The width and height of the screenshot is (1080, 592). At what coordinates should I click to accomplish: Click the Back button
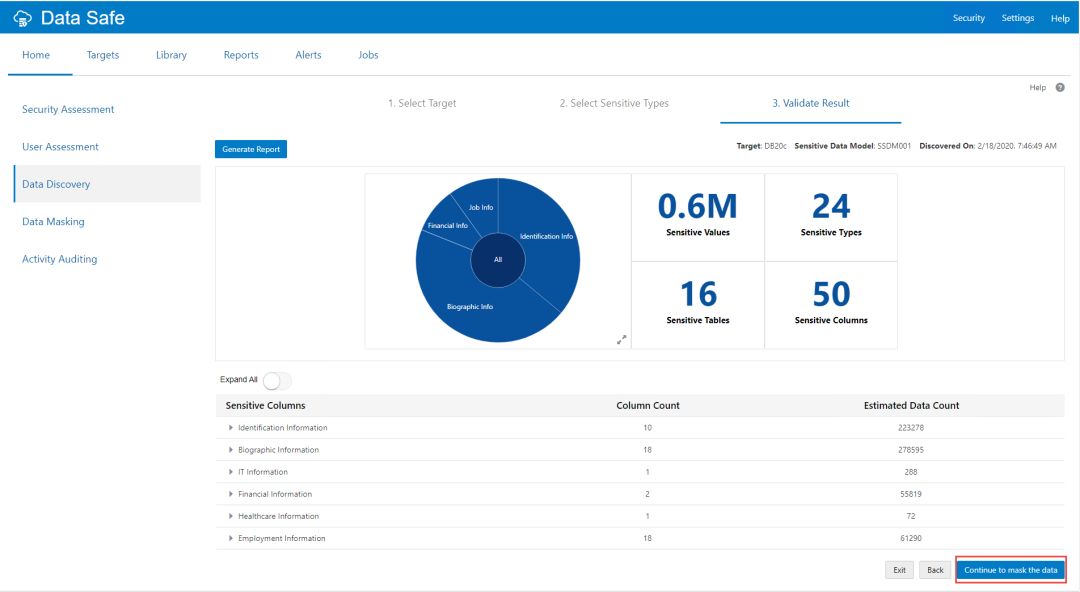(x=935, y=570)
